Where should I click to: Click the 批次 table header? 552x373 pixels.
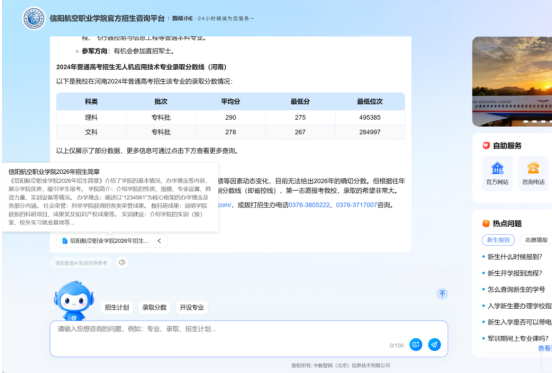(161, 102)
